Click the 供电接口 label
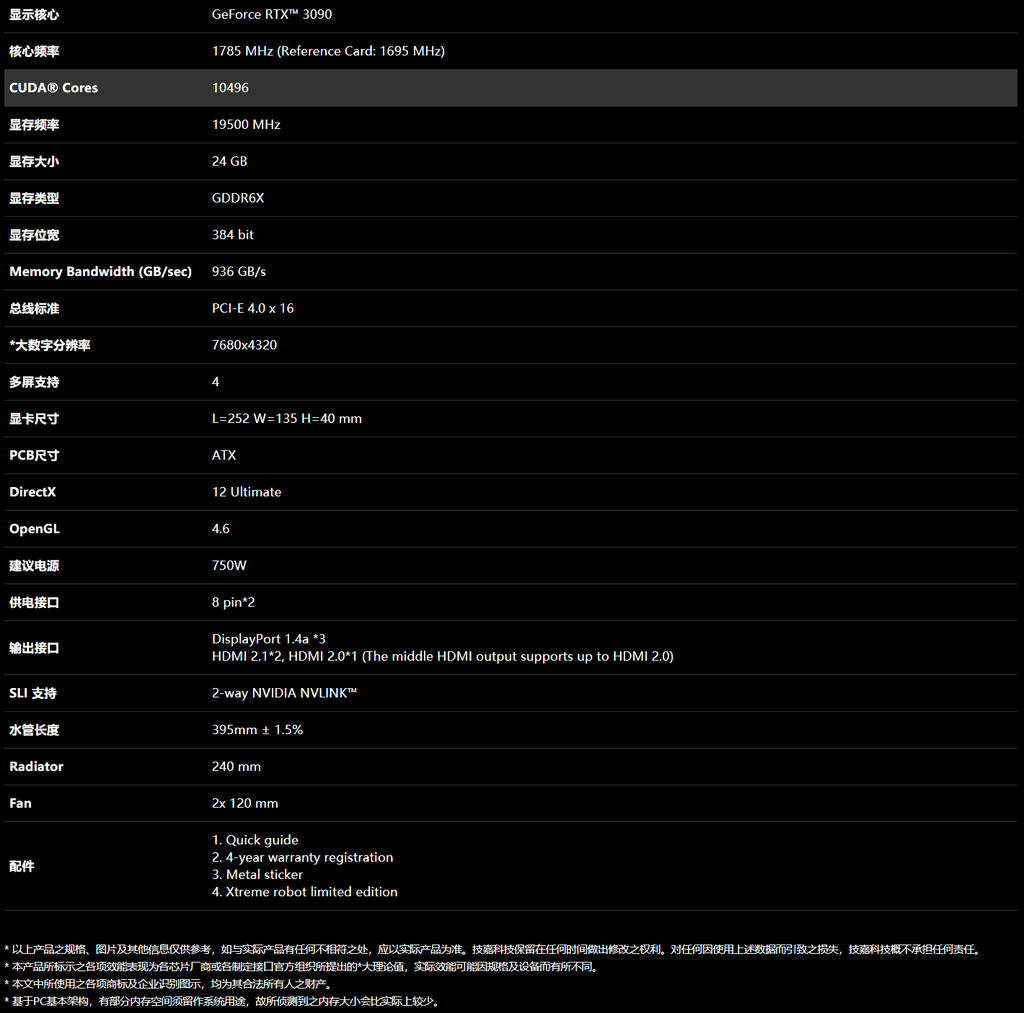The width and height of the screenshot is (1024, 1013). 34,602
